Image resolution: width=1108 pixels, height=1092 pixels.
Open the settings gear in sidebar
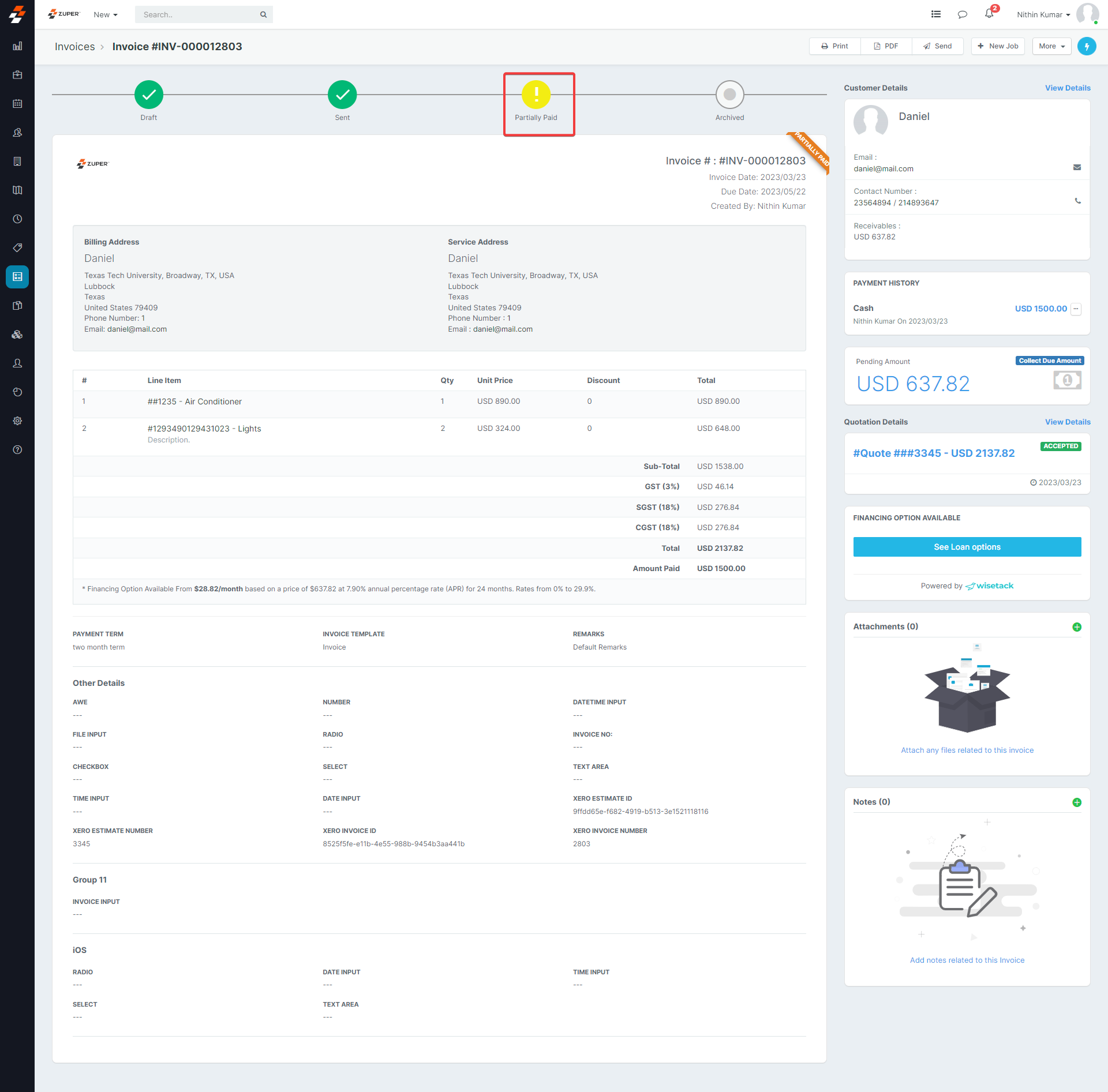17,421
